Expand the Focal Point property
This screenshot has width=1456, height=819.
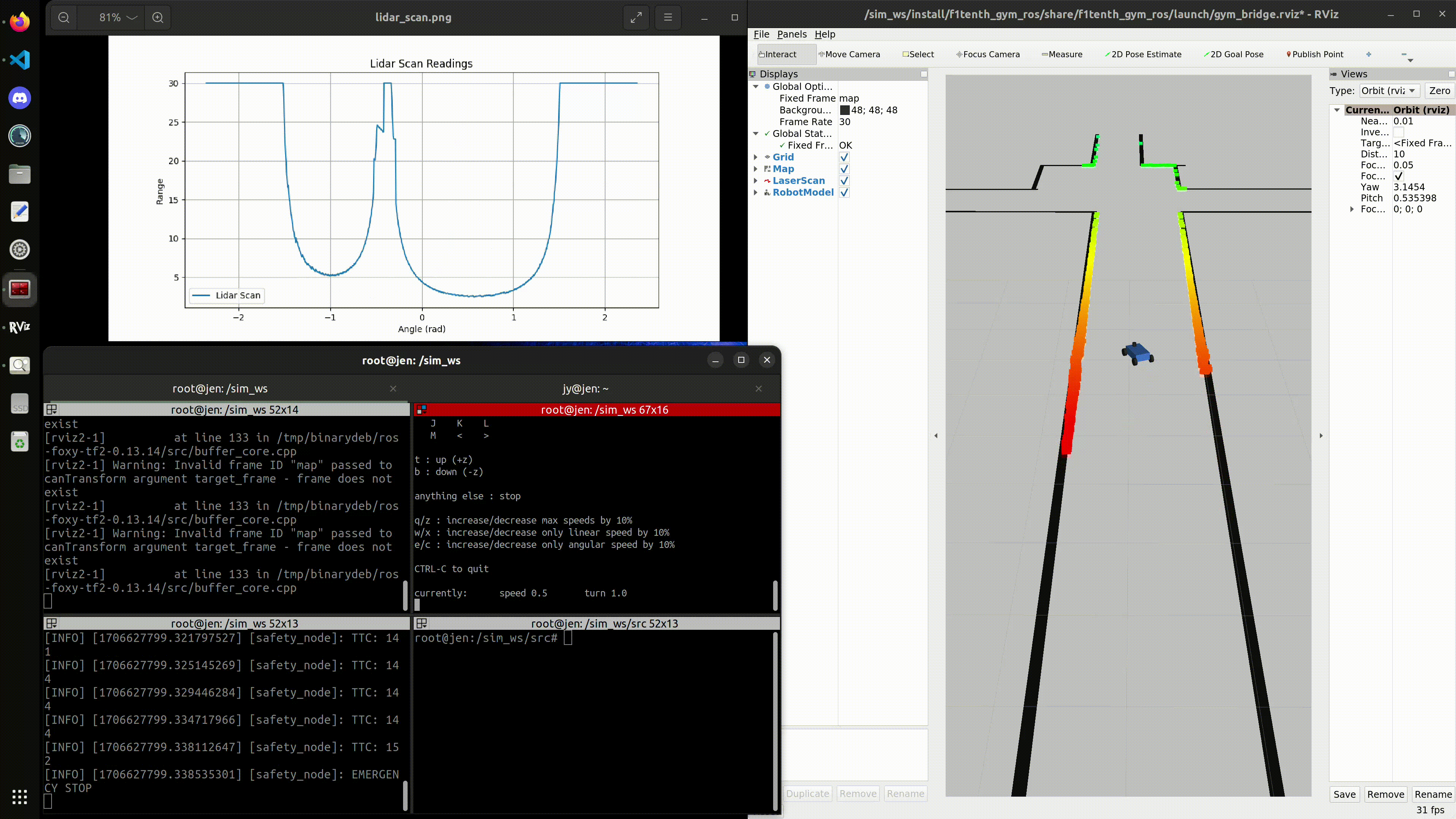point(1351,209)
